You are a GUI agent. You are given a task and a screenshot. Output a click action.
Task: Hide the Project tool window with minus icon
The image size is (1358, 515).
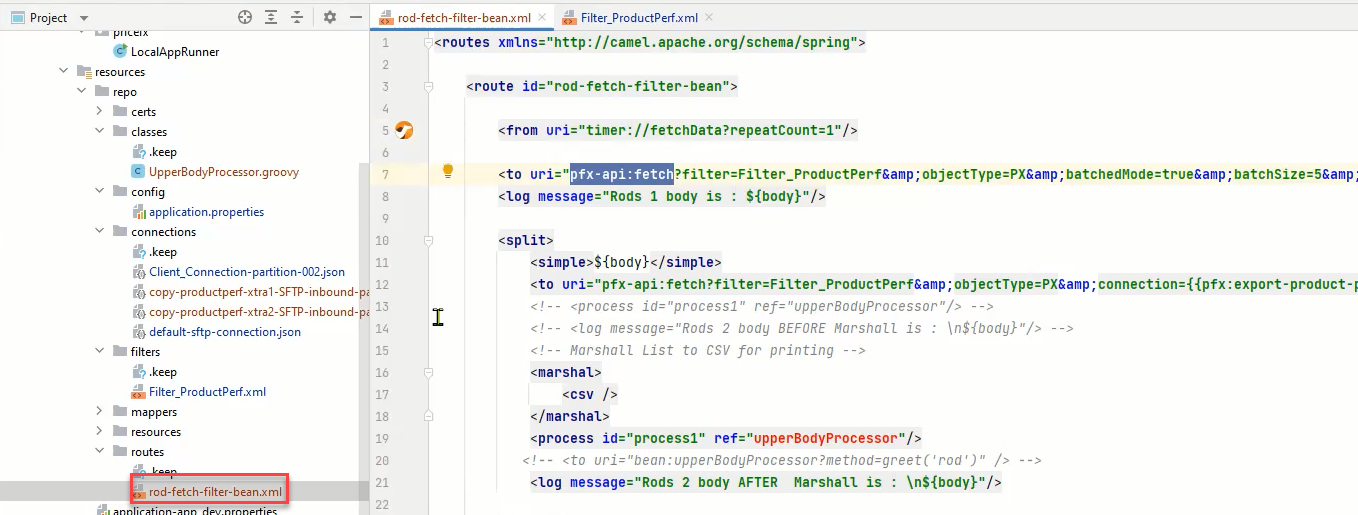pyautogui.click(x=356, y=18)
